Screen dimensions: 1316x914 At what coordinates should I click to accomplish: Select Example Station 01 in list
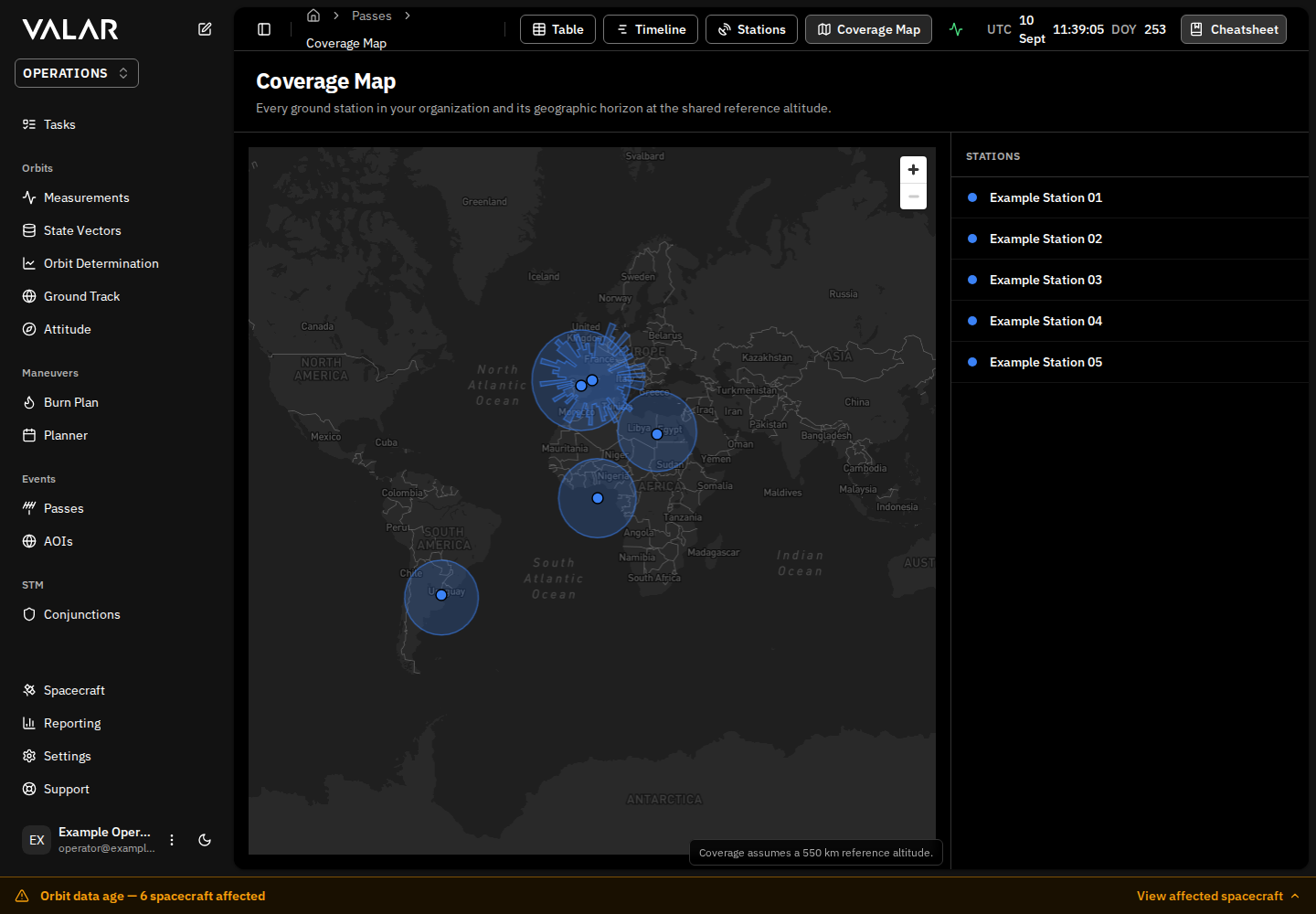coord(1130,197)
